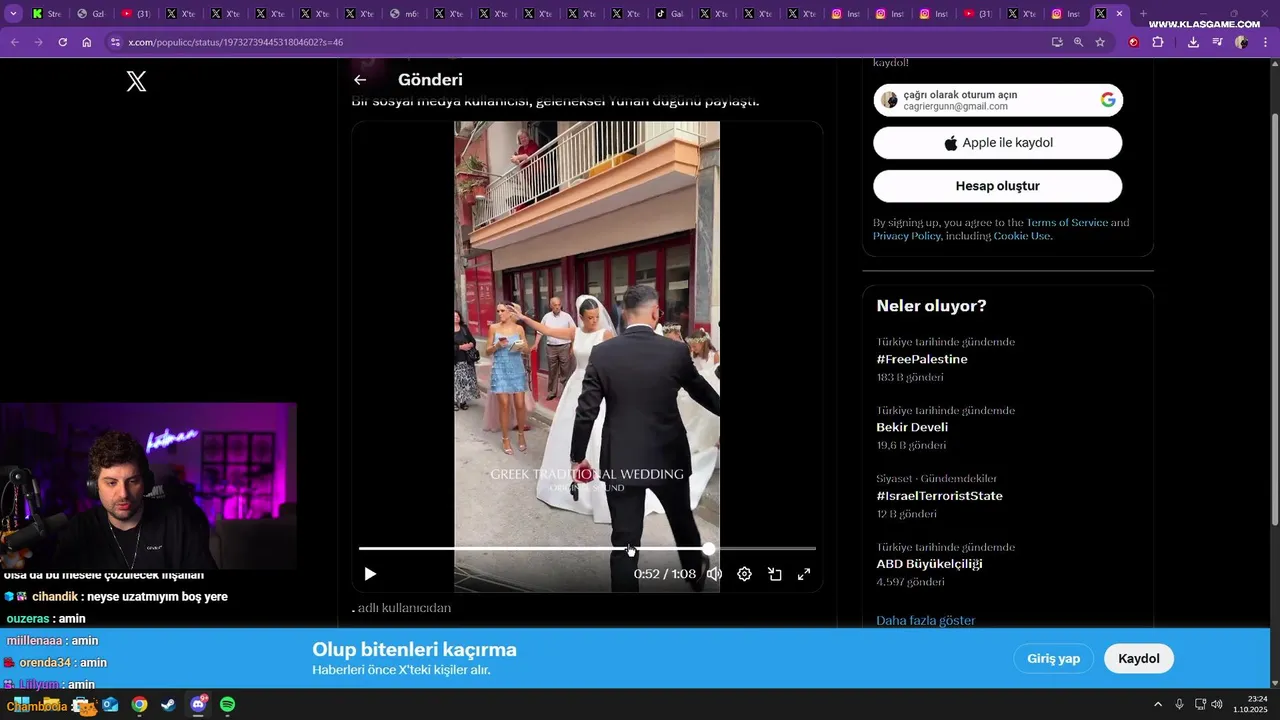1280x720 pixels.
Task: Click the Hesap oluştur button
Action: click(x=998, y=186)
